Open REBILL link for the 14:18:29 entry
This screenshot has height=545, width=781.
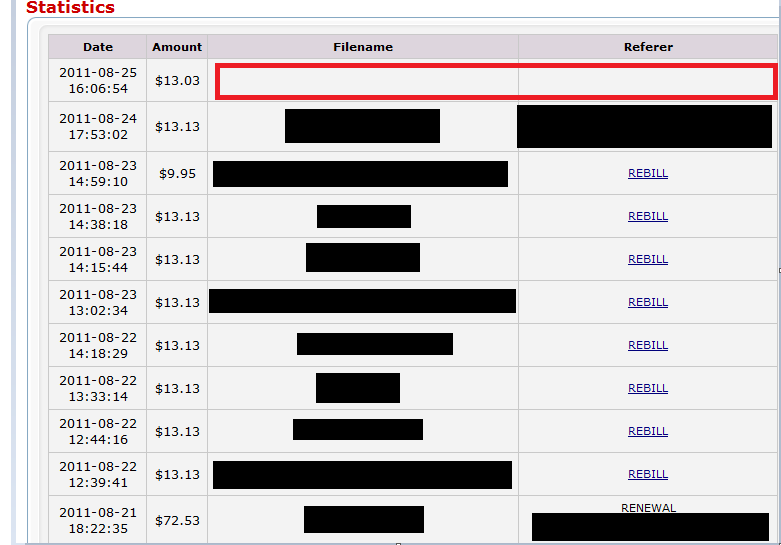(648, 345)
